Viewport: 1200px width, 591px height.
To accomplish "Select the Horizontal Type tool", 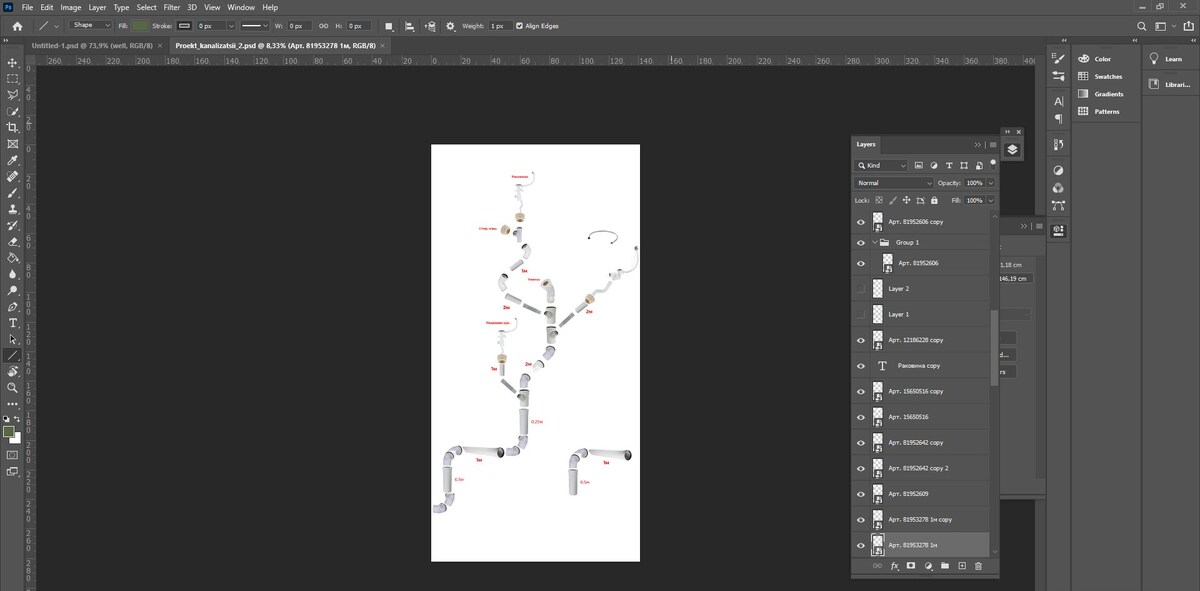I will 12,323.
